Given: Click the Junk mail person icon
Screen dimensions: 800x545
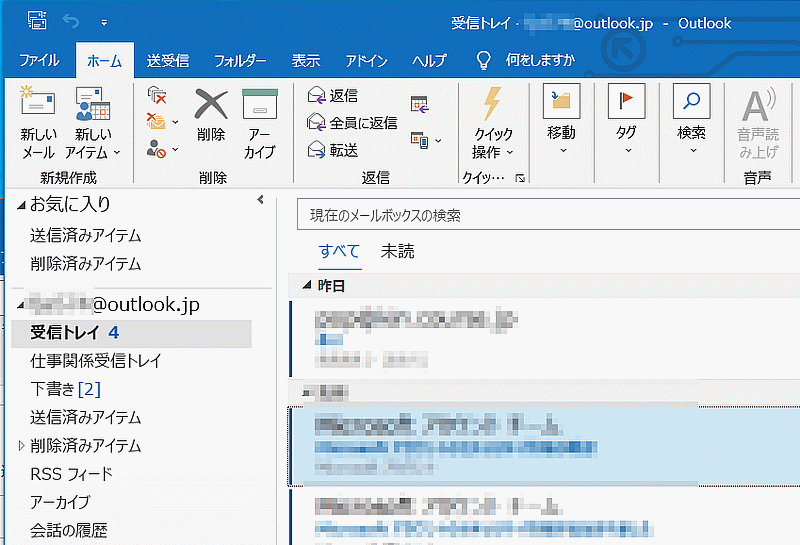Looking at the screenshot, I should [156, 149].
